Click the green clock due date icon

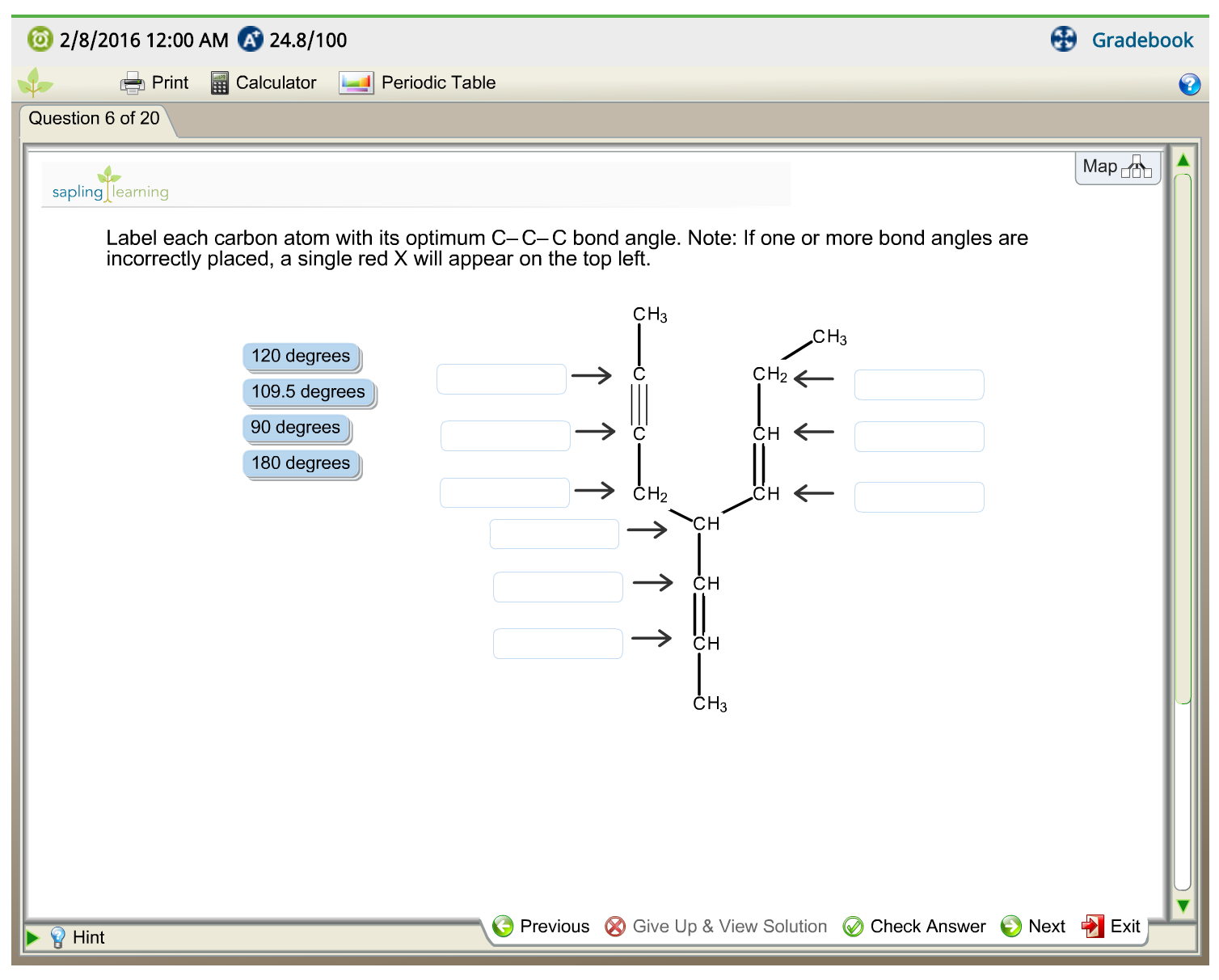(x=40, y=39)
